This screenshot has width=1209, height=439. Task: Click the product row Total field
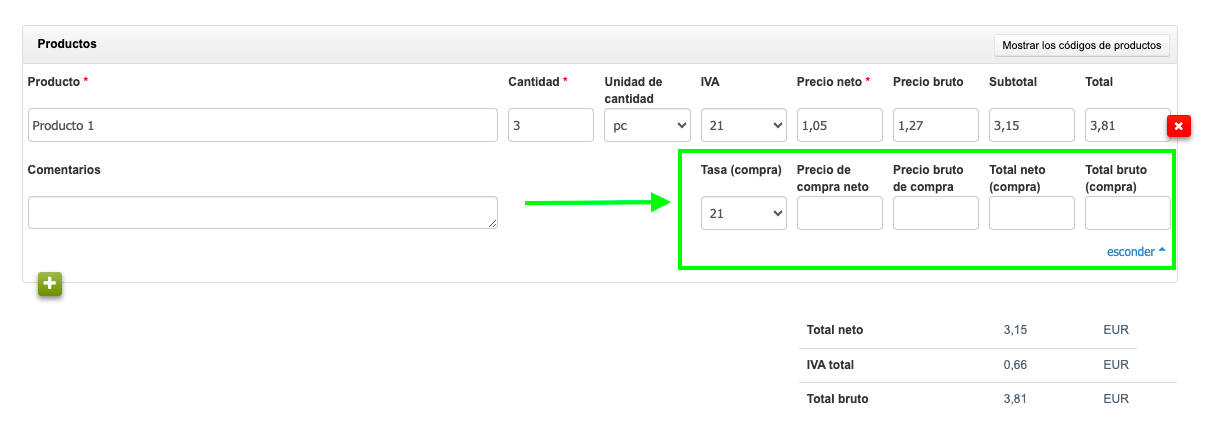pos(1127,126)
